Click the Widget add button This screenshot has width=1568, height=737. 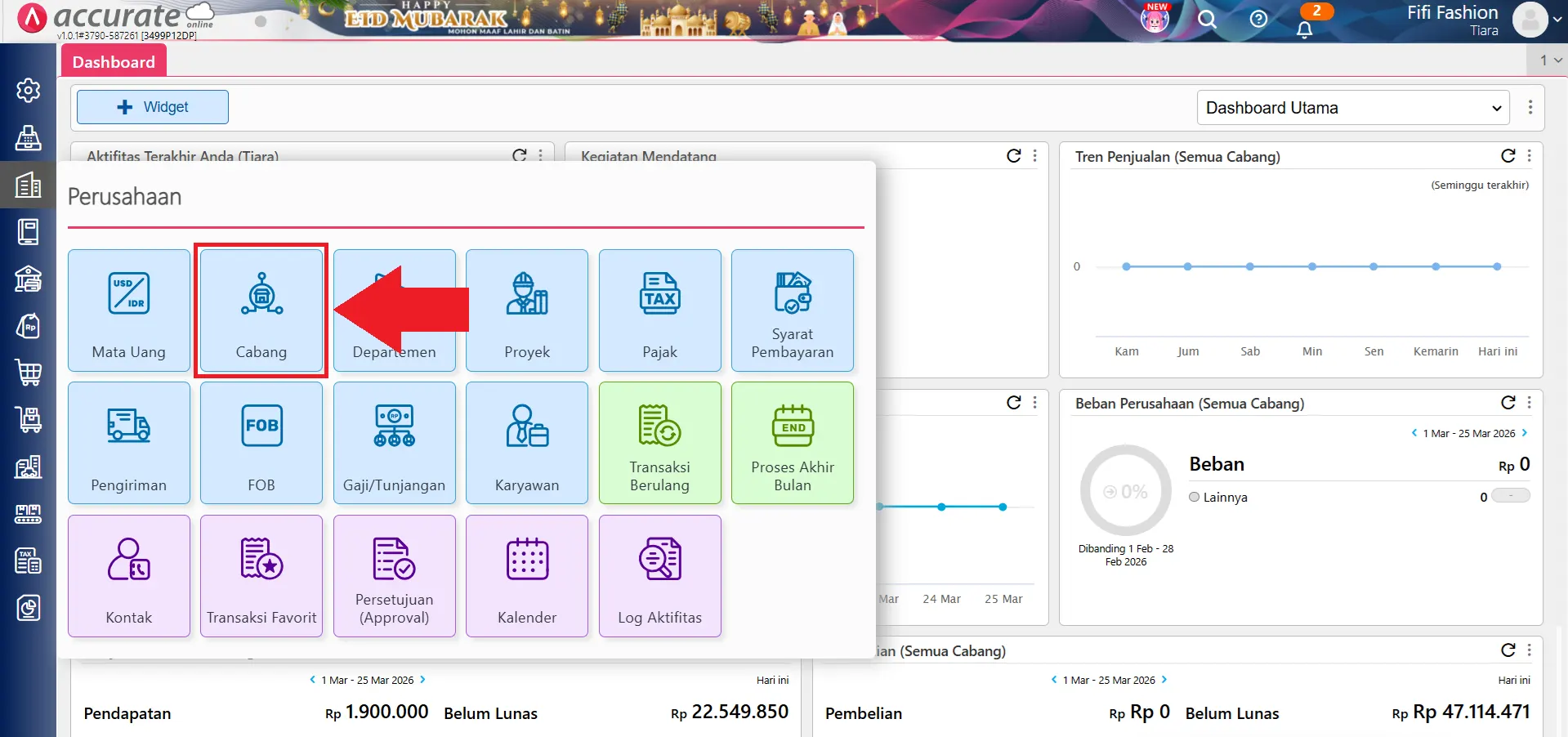click(x=153, y=107)
